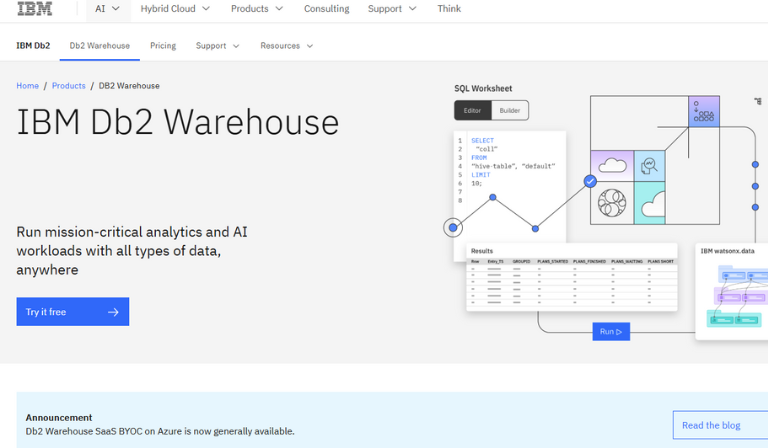The height and width of the screenshot is (448, 768).
Task: Expand the Resources submenu
Action: (x=287, y=46)
